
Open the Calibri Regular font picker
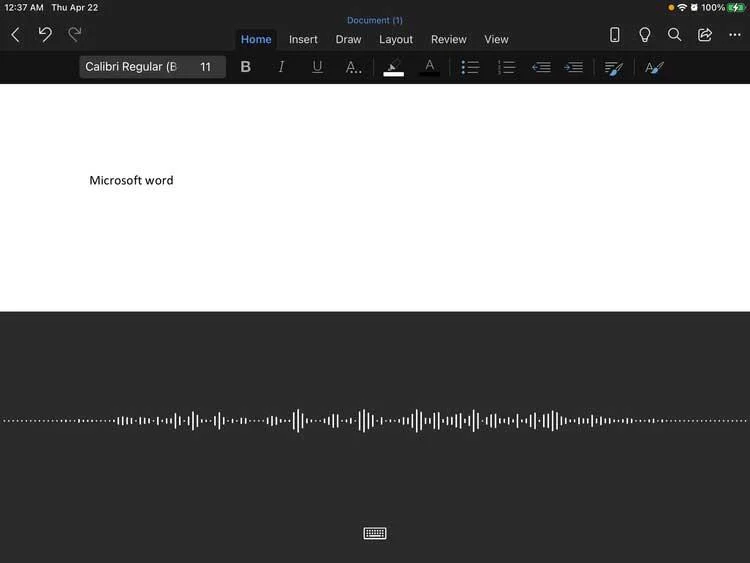(132, 66)
